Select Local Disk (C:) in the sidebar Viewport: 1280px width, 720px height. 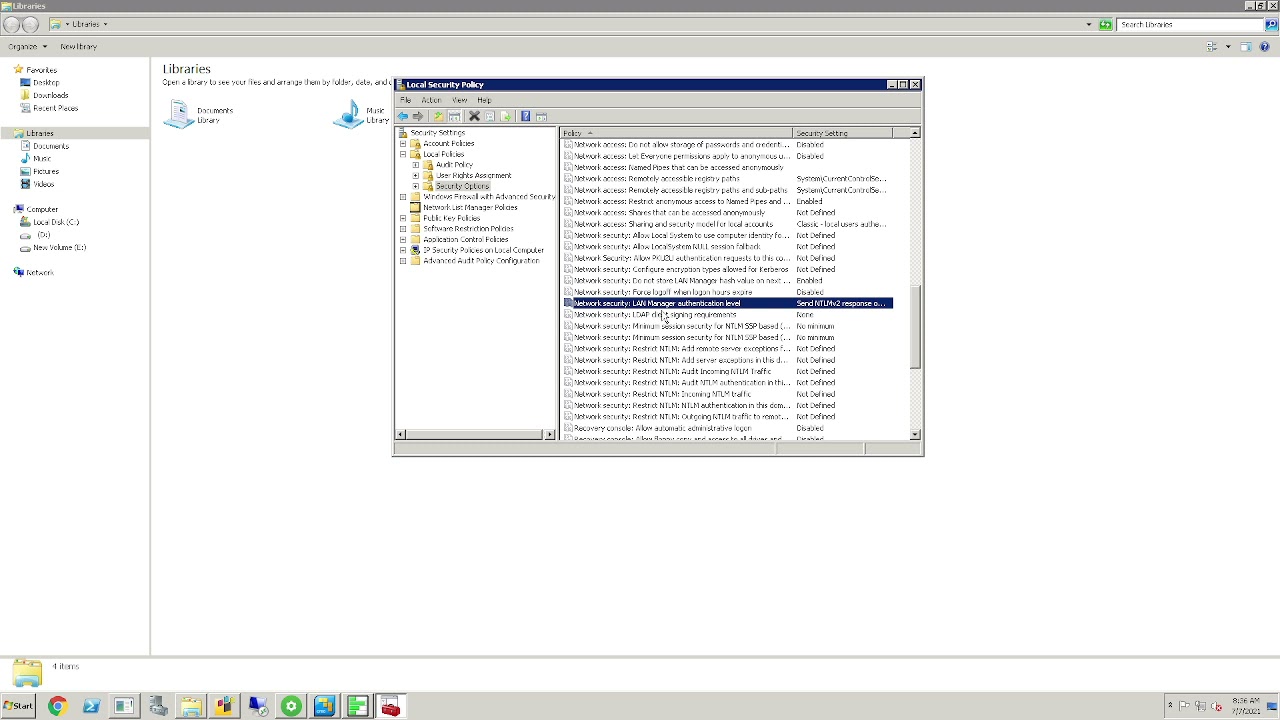(x=56, y=222)
